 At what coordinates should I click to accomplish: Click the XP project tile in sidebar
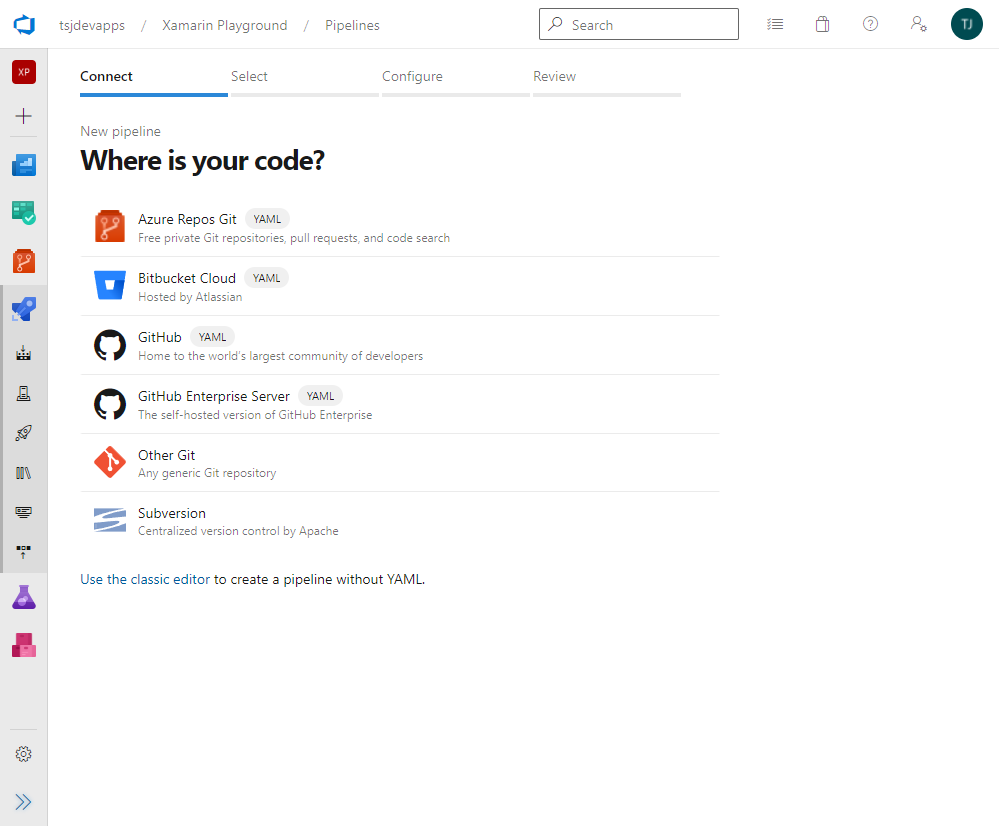(x=24, y=72)
